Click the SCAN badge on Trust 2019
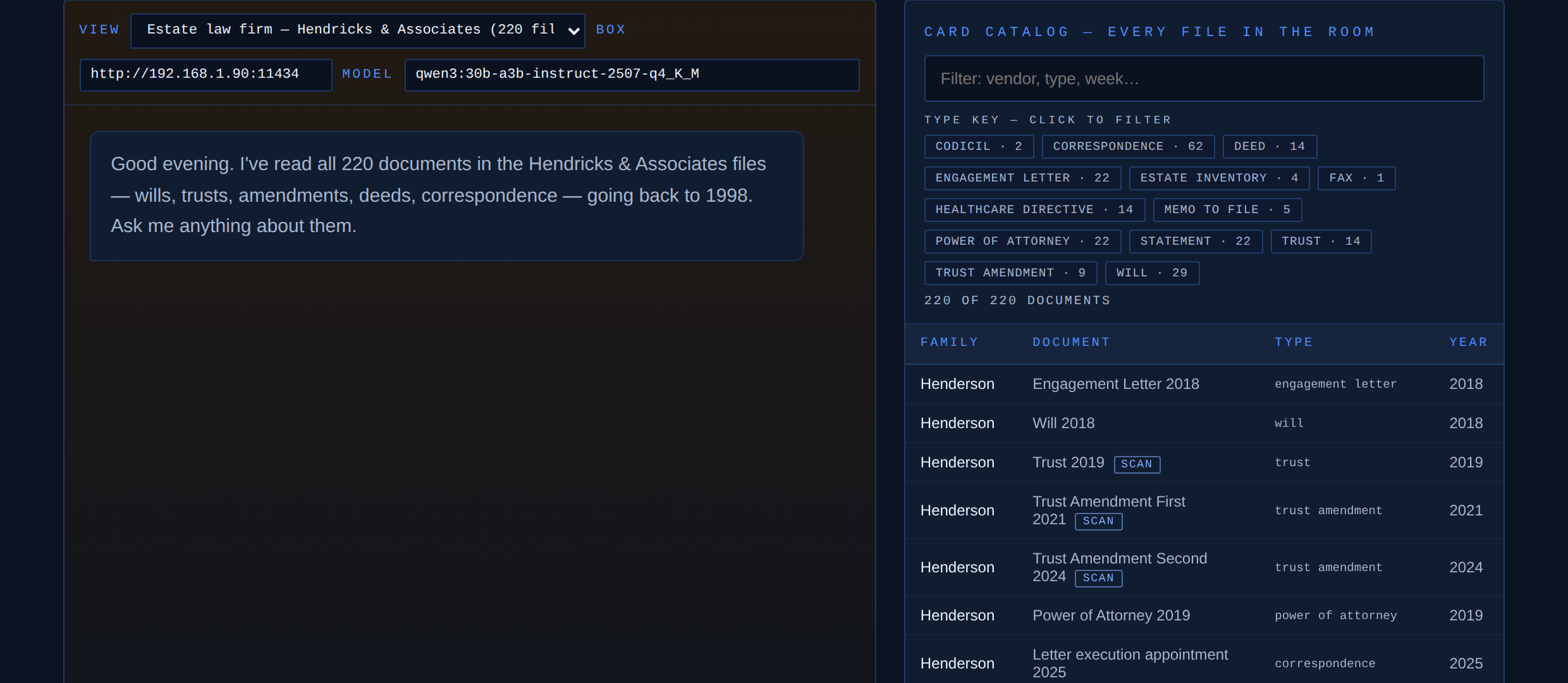1568x683 pixels. 1137,464
